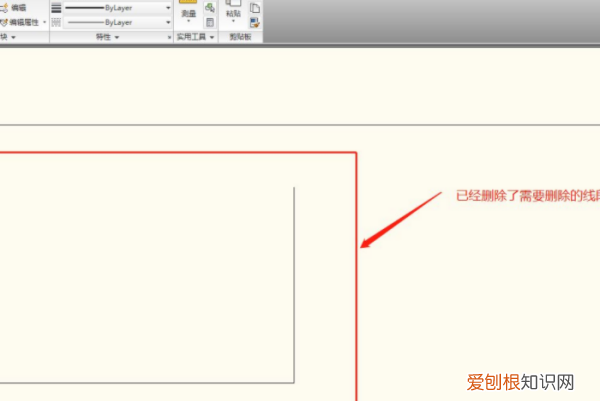Click the lineweight icon beside first ByLayer
This screenshot has width=600, height=401.
[x=56, y=7]
